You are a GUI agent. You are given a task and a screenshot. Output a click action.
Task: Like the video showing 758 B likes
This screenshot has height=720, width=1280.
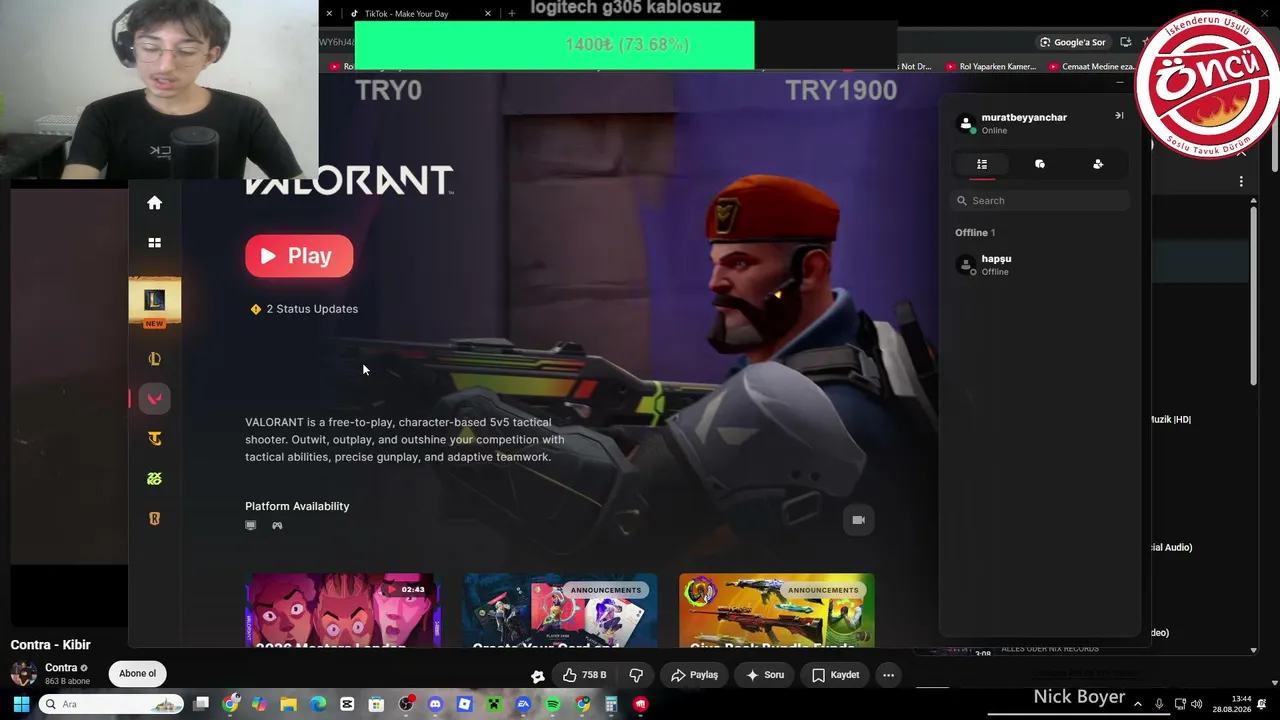click(585, 675)
